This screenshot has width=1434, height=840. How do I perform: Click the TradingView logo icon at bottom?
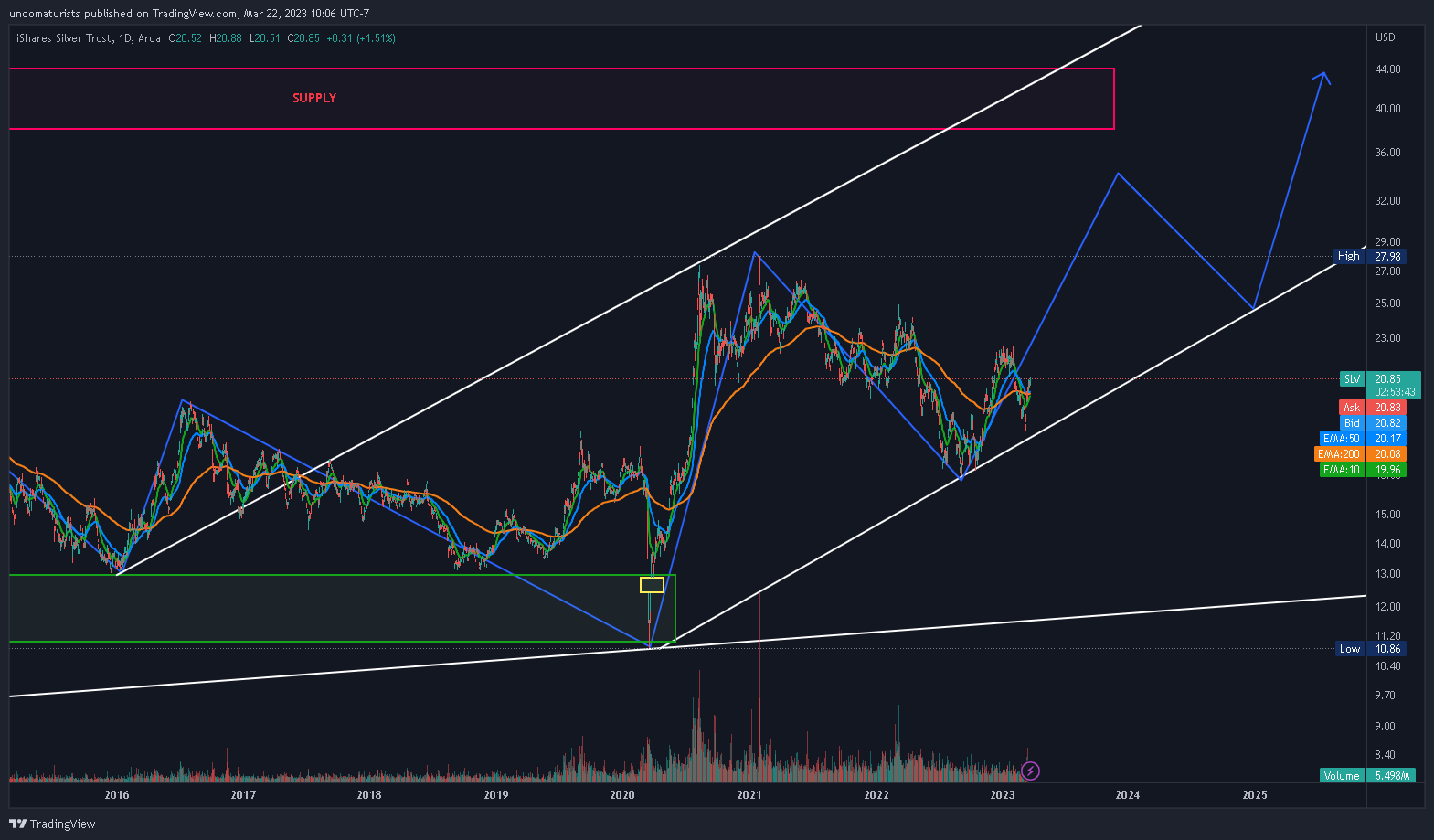[17, 824]
